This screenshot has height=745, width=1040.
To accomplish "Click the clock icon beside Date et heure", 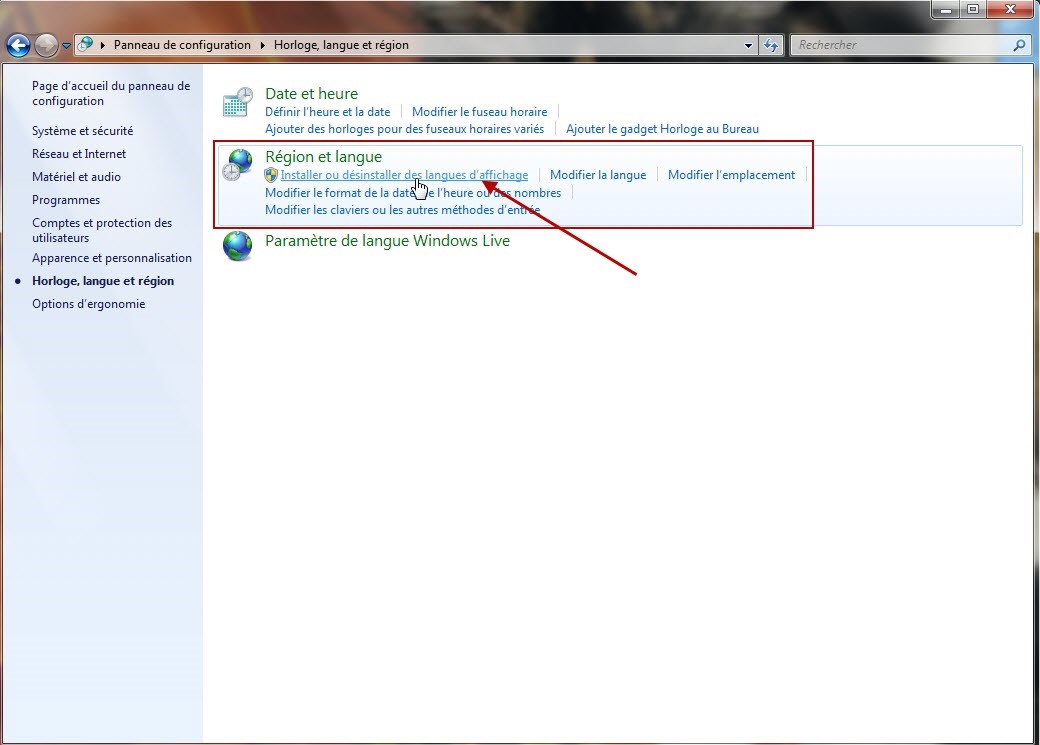I will point(237,101).
